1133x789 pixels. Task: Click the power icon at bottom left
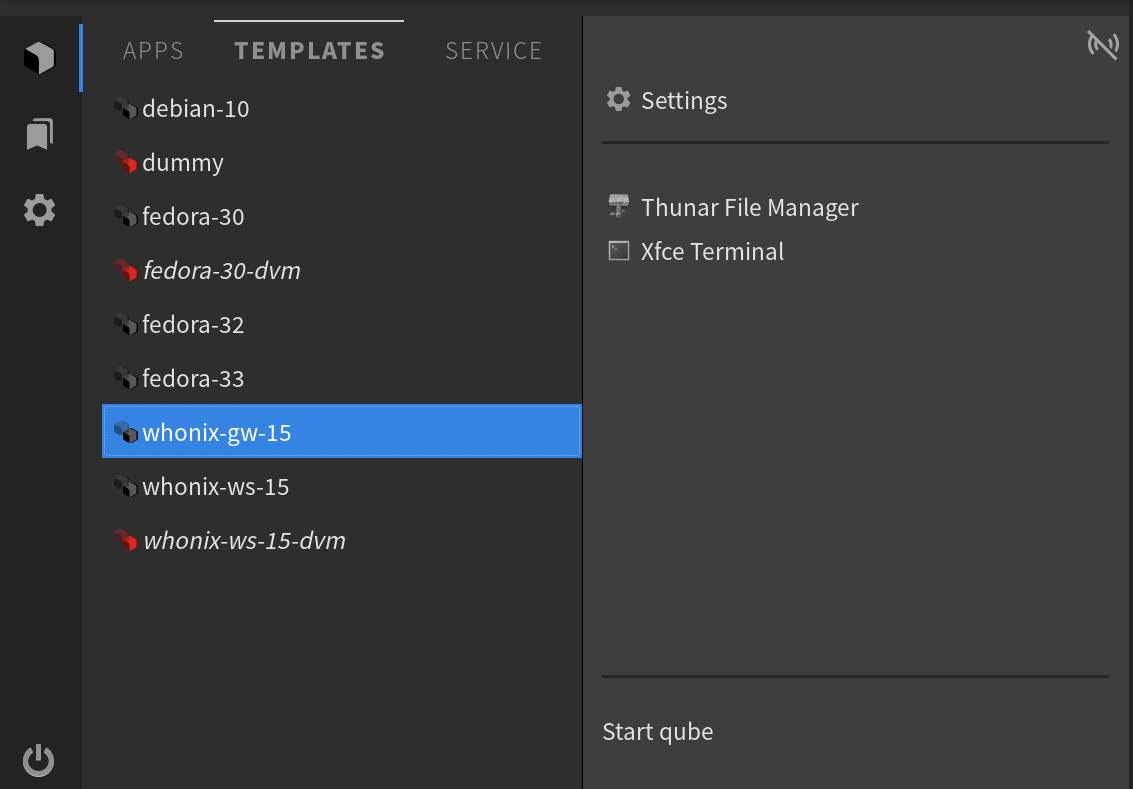click(39, 761)
